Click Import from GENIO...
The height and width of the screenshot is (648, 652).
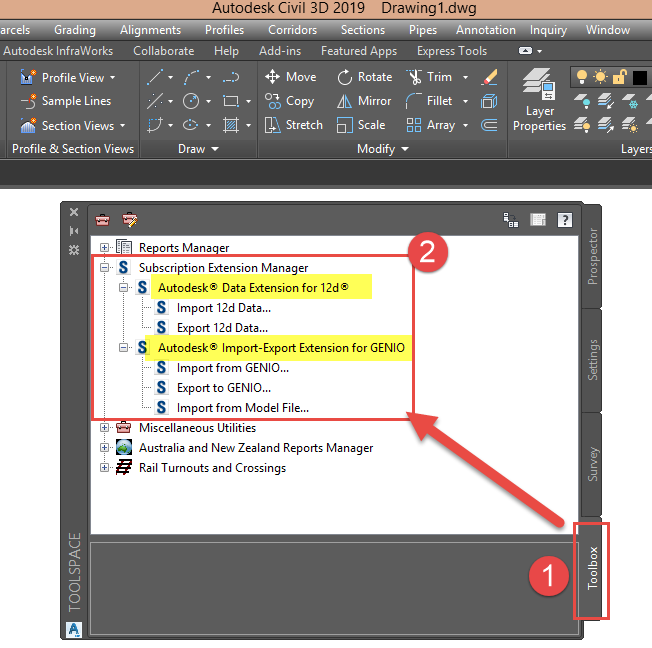(232, 368)
